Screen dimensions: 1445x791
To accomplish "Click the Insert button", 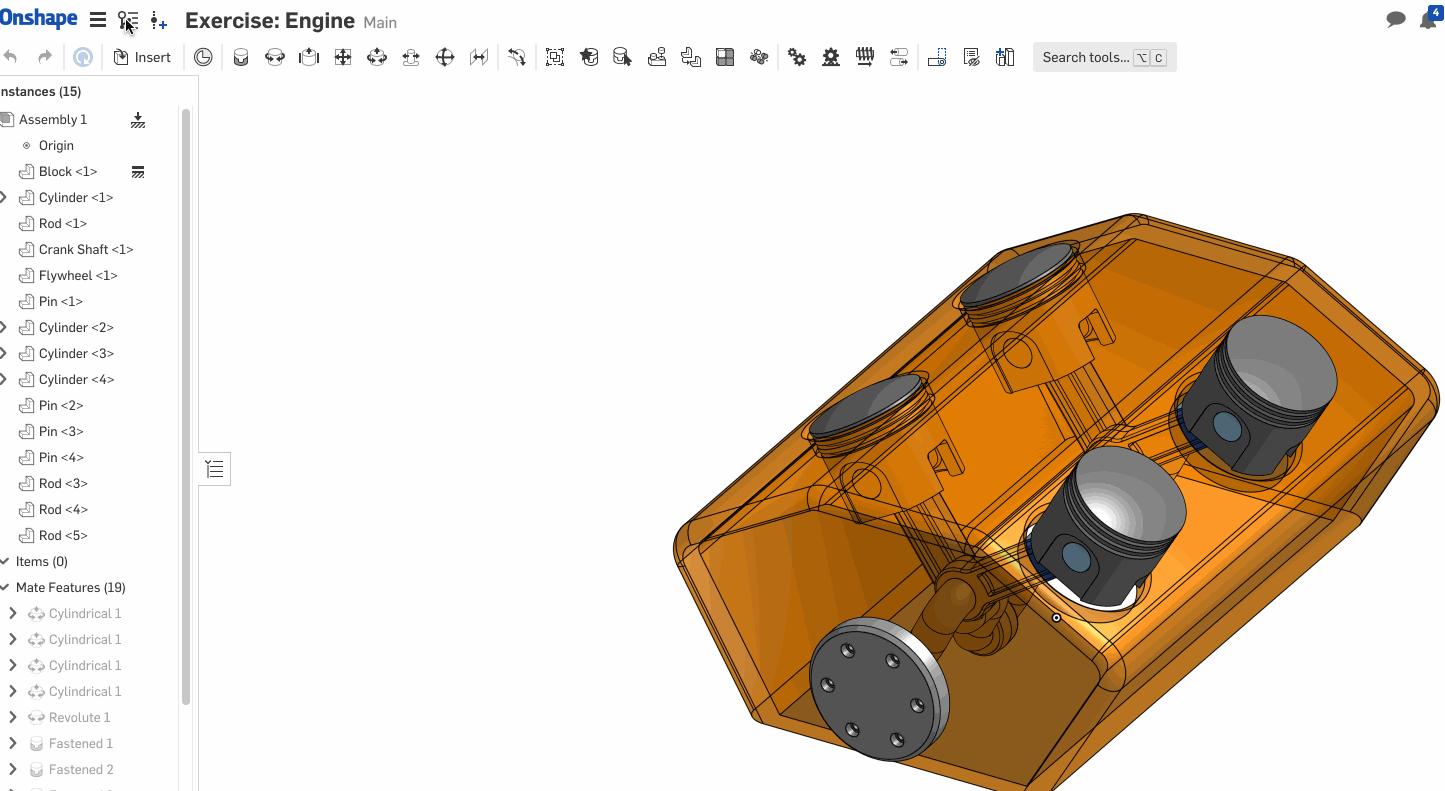I will (142, 58).
